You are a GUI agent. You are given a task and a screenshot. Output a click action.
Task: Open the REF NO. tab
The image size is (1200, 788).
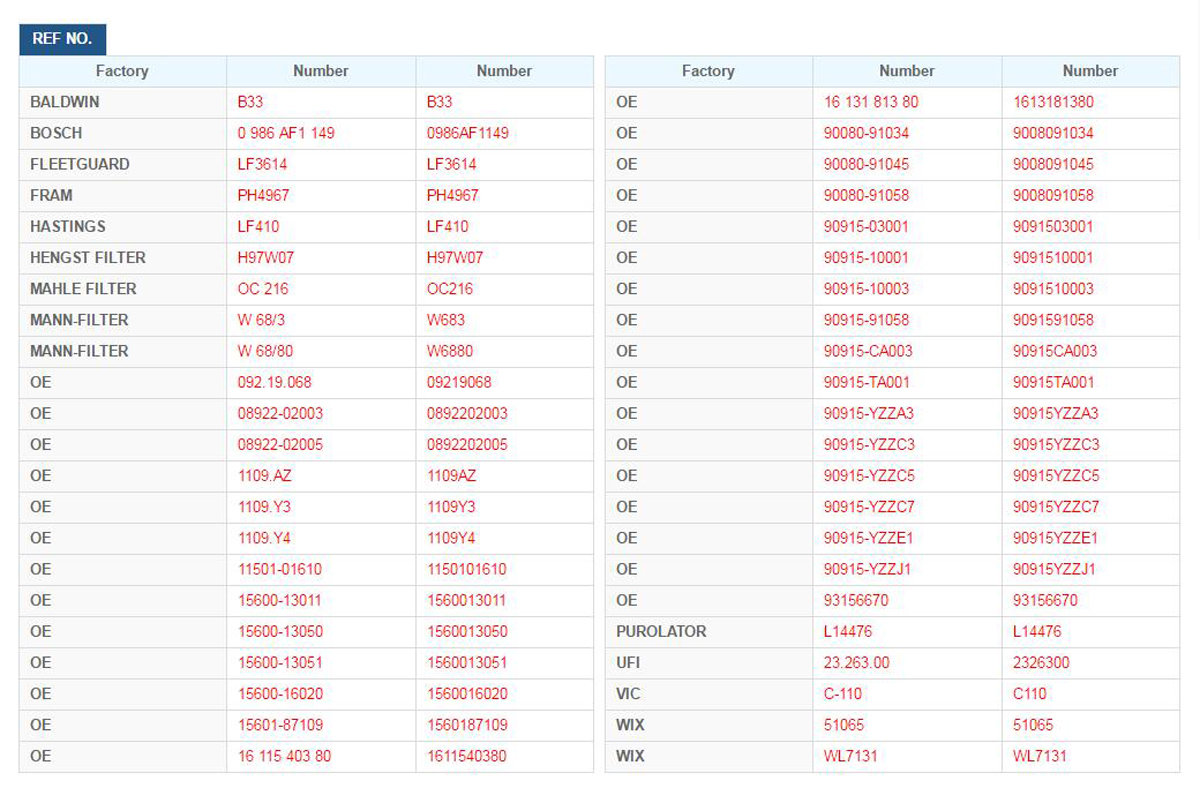pyautogui.click(x=62, y=39)
